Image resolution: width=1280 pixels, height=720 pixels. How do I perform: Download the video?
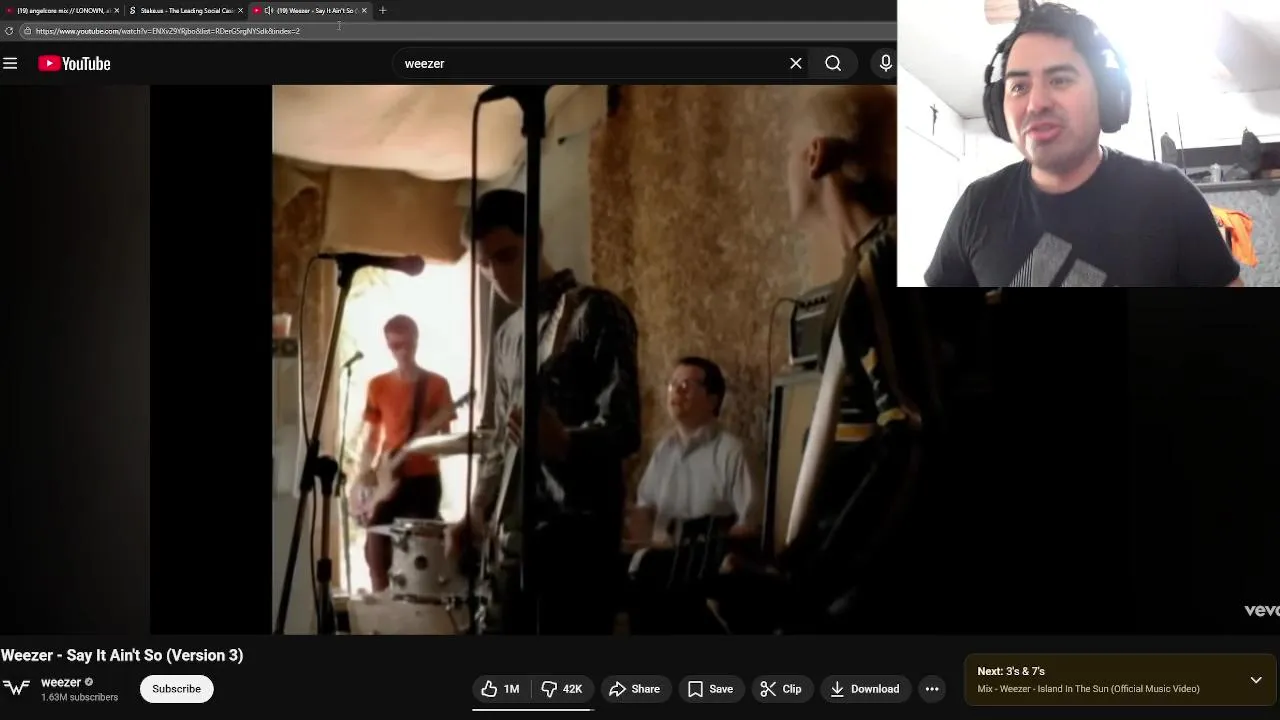pos(865,689)
